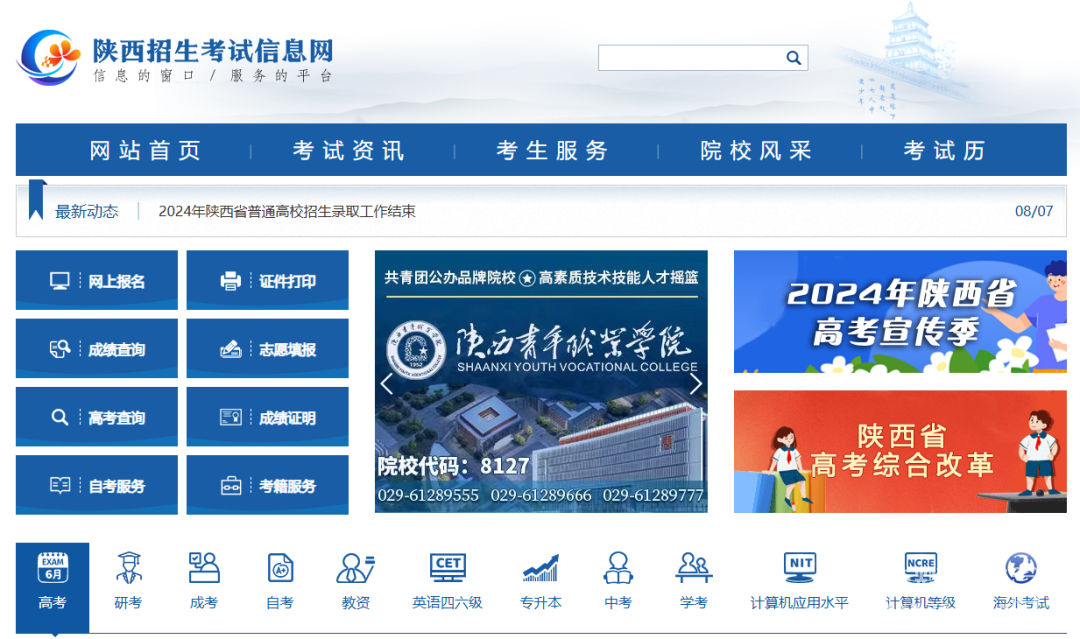1080x639 pixels.
Task: Click the pencil icon for 志愿填报
Action: (231, 349)
